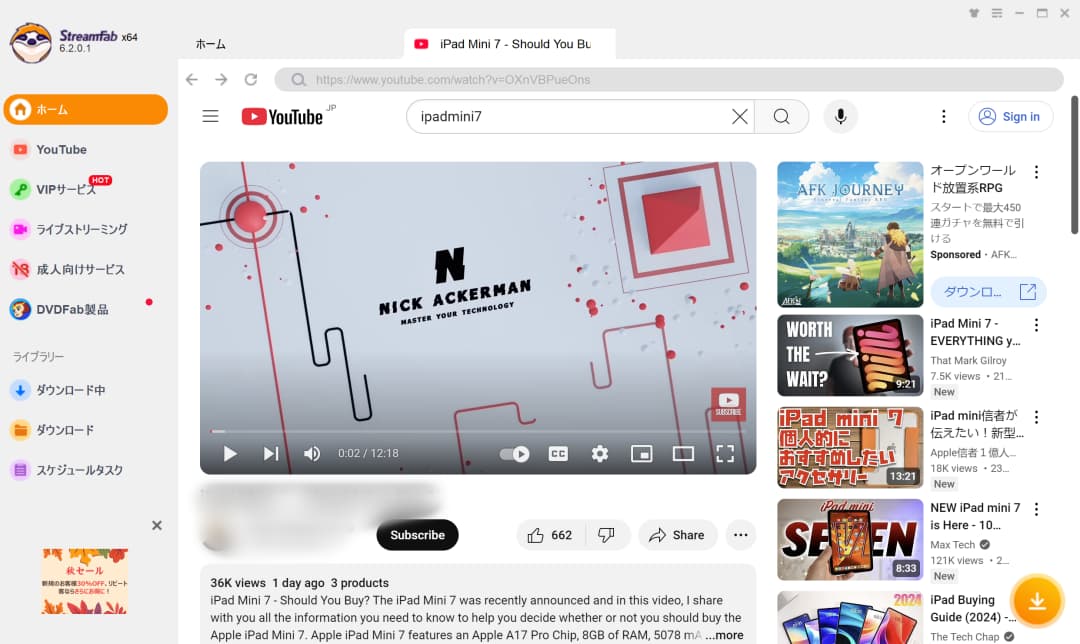The height and width of the screenshot is (644, 1080).
Task: Go back in the browser
Action: 191,80
